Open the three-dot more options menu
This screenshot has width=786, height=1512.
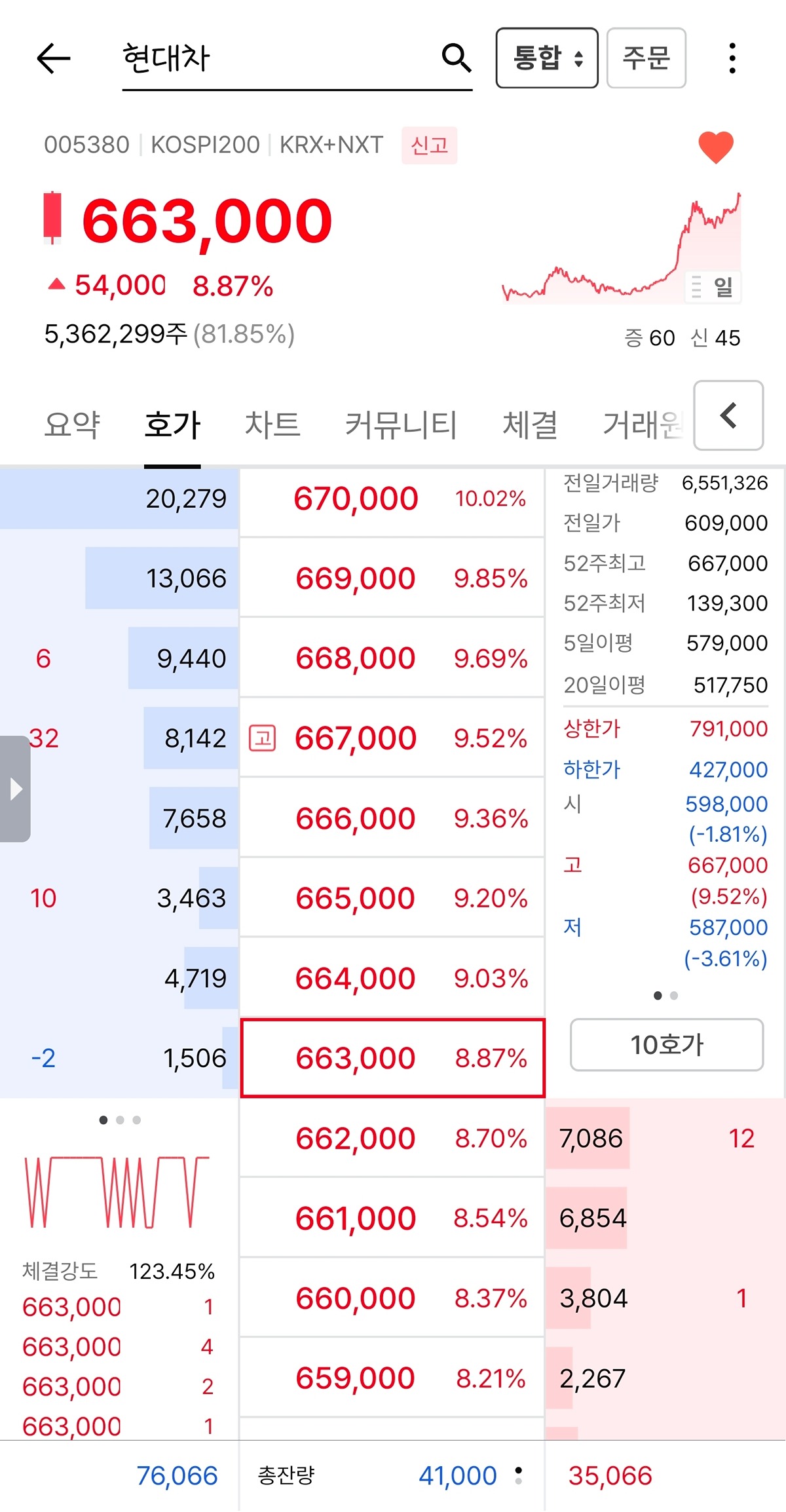click(x=732, y=58)
